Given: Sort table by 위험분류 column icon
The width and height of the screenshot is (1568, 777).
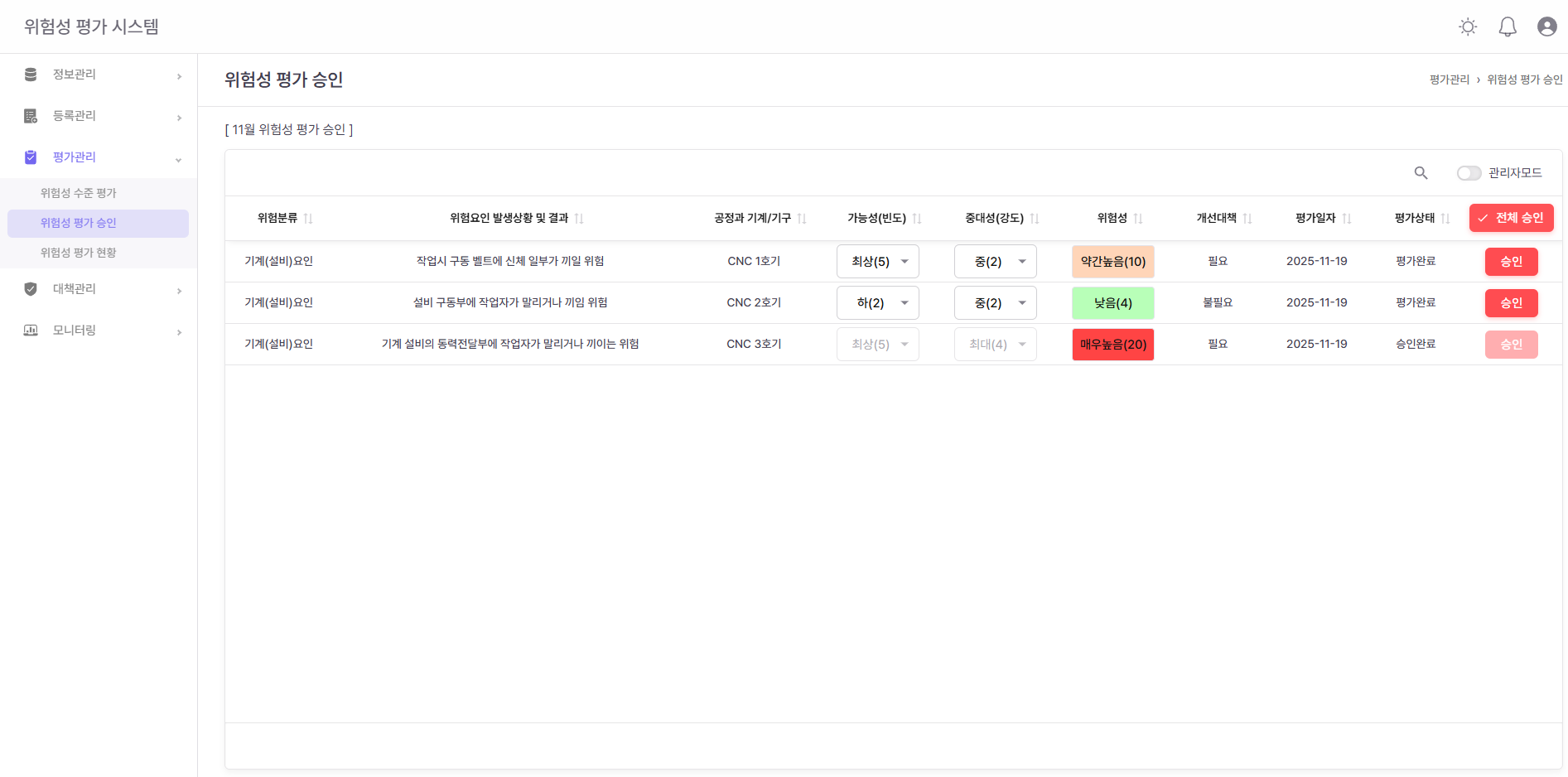Looking at the screenshot, I should (308, 219).
